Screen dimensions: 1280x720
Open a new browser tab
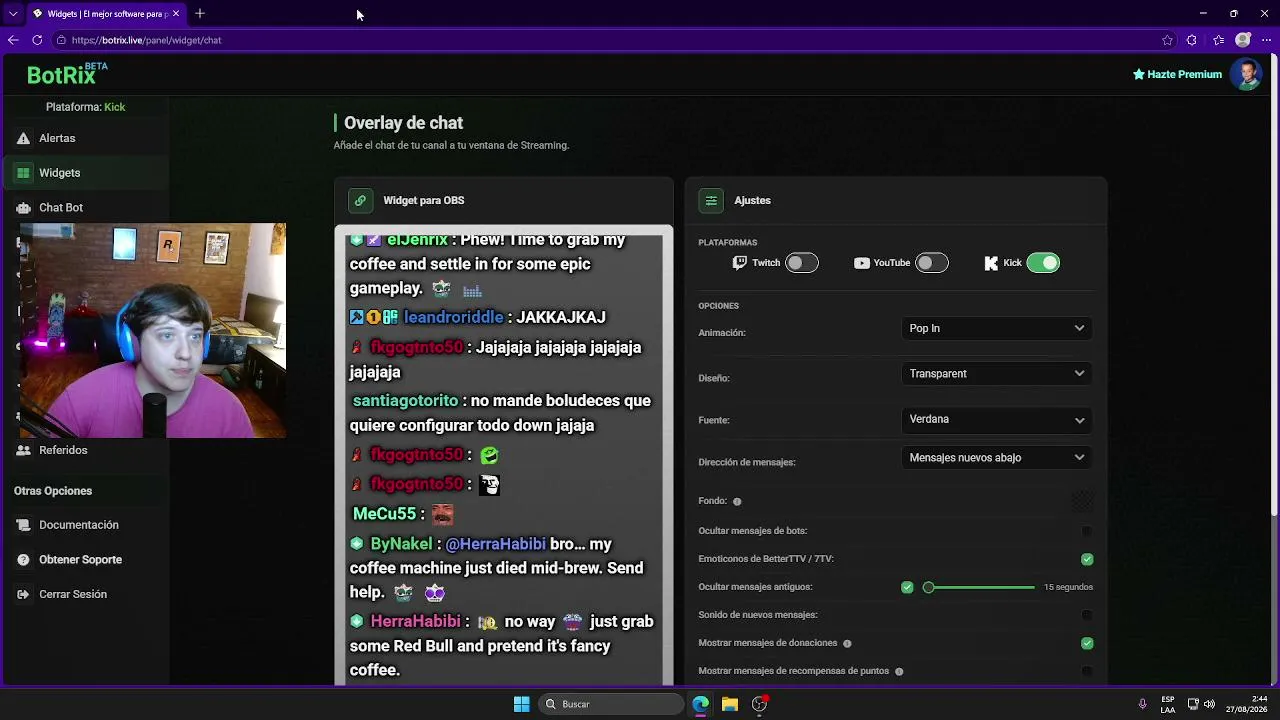coord(200,13)
